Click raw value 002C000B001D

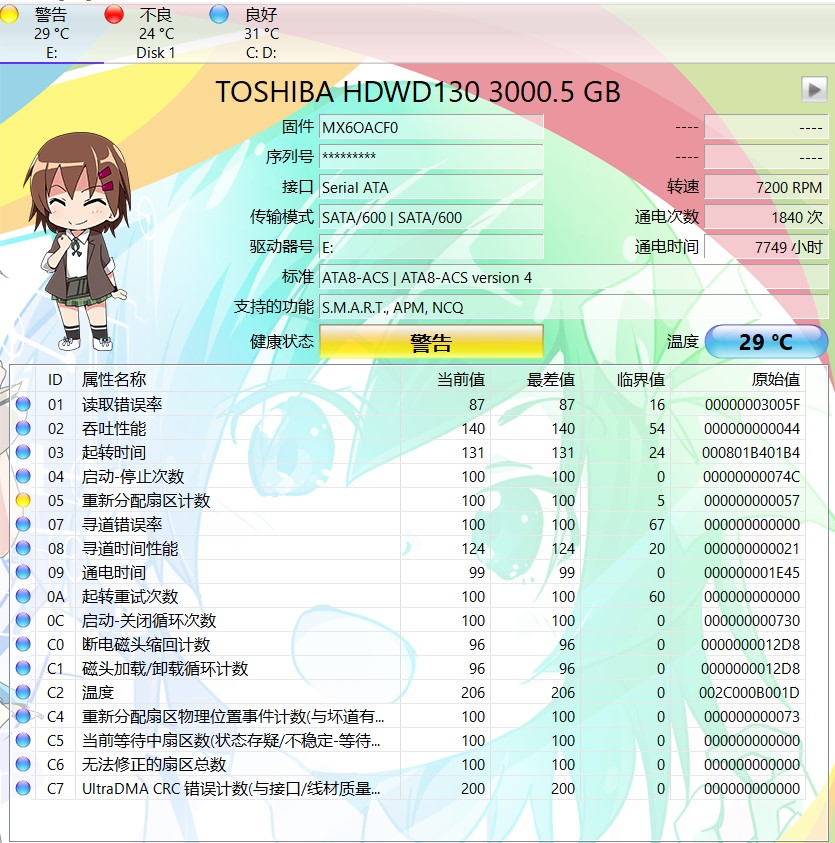click(x=750, y=692)
